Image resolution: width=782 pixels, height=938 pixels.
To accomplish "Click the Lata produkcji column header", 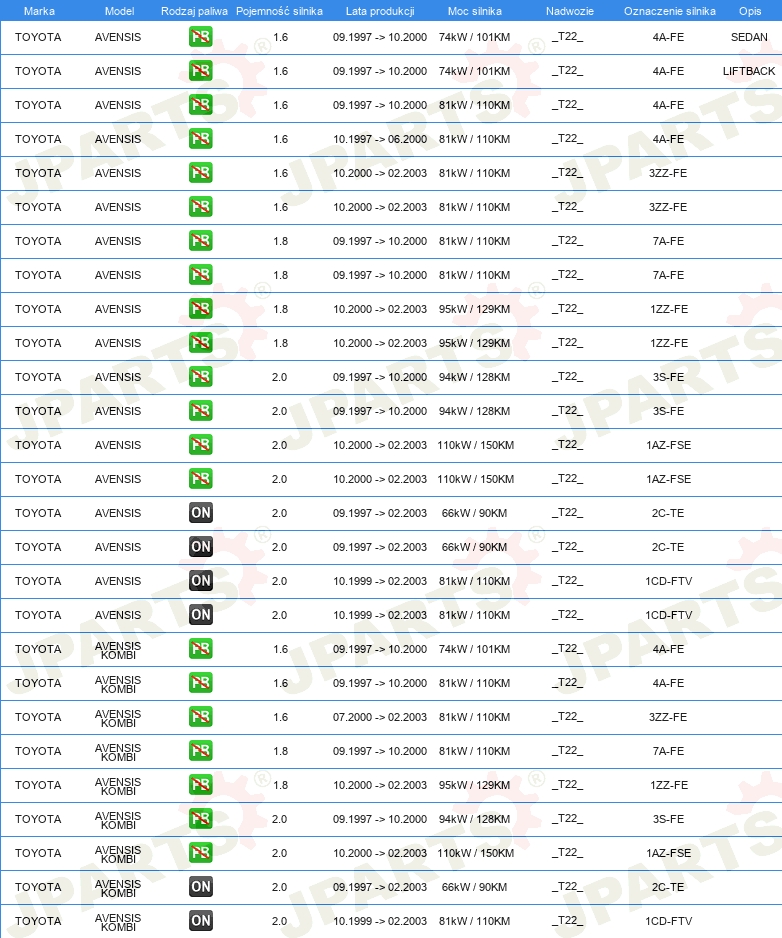I will [380, 11].
